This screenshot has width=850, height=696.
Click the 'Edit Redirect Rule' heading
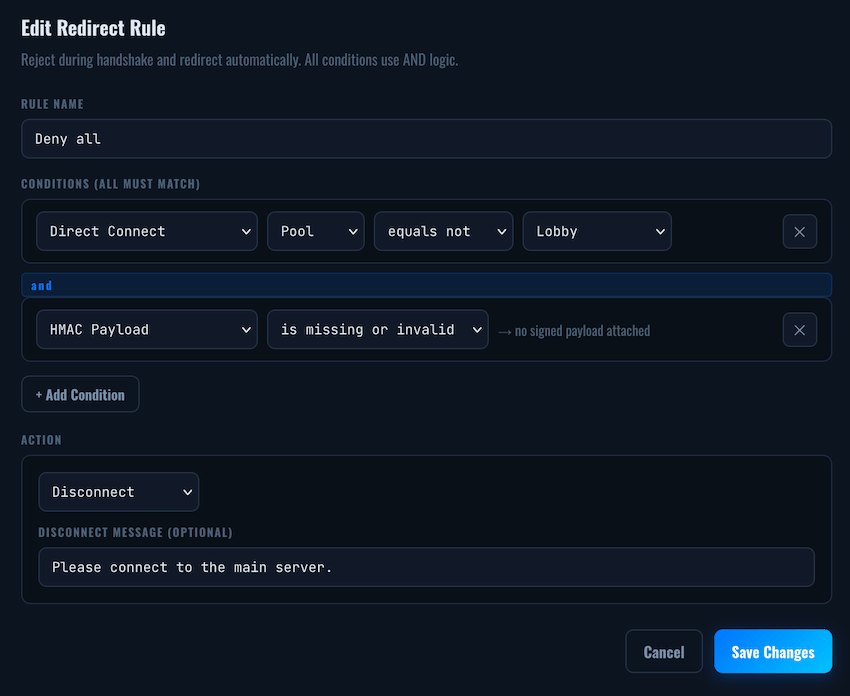(93, 28)
